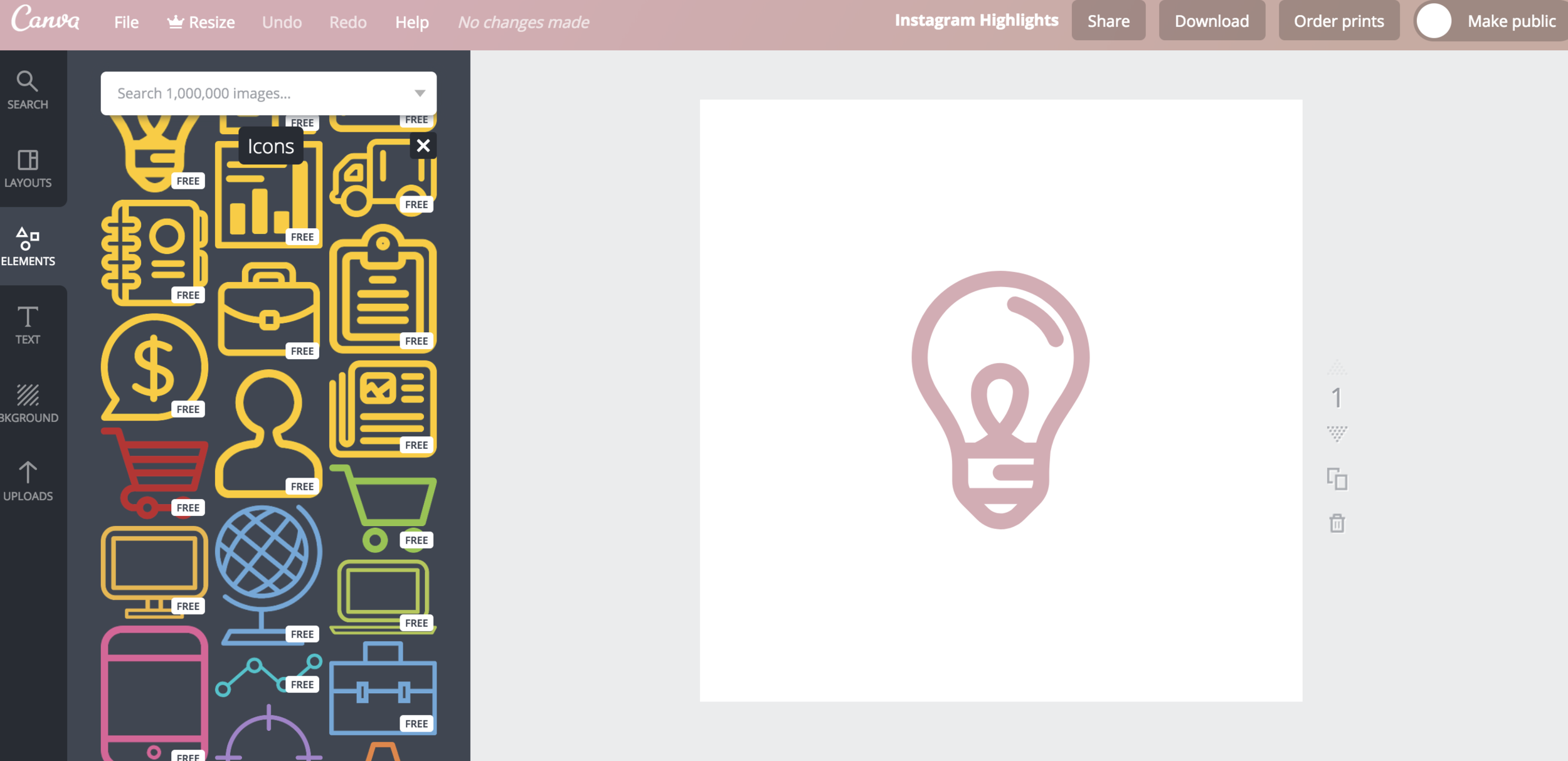Open the Search tab in sidebar
This screenshot has height=761, width=1568.
click(28, 91)
